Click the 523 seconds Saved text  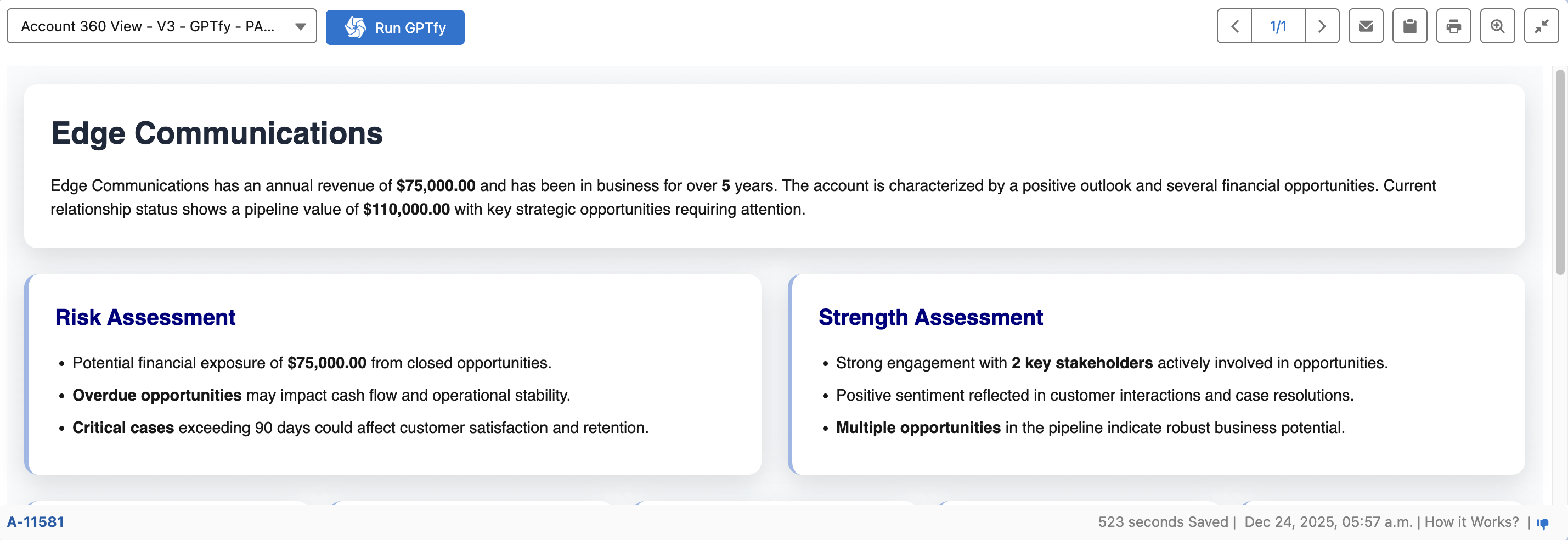(x=1163, y=522)
